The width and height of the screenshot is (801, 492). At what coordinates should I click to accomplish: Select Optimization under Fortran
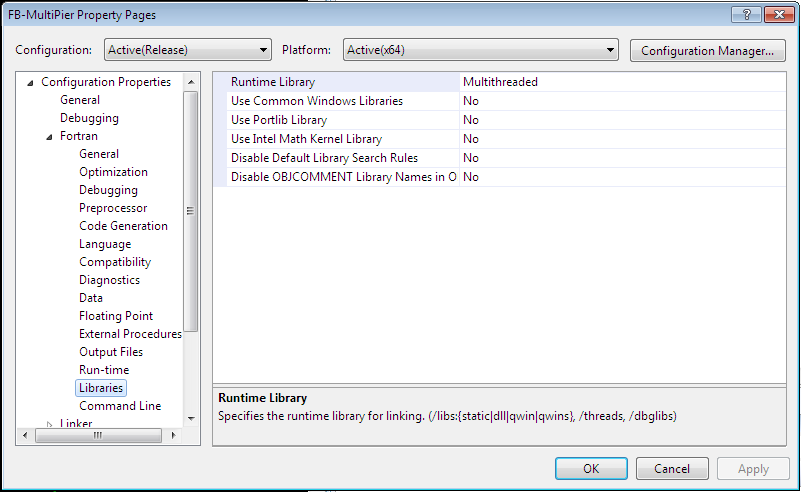pyautogui.click(x=113, y=172)
